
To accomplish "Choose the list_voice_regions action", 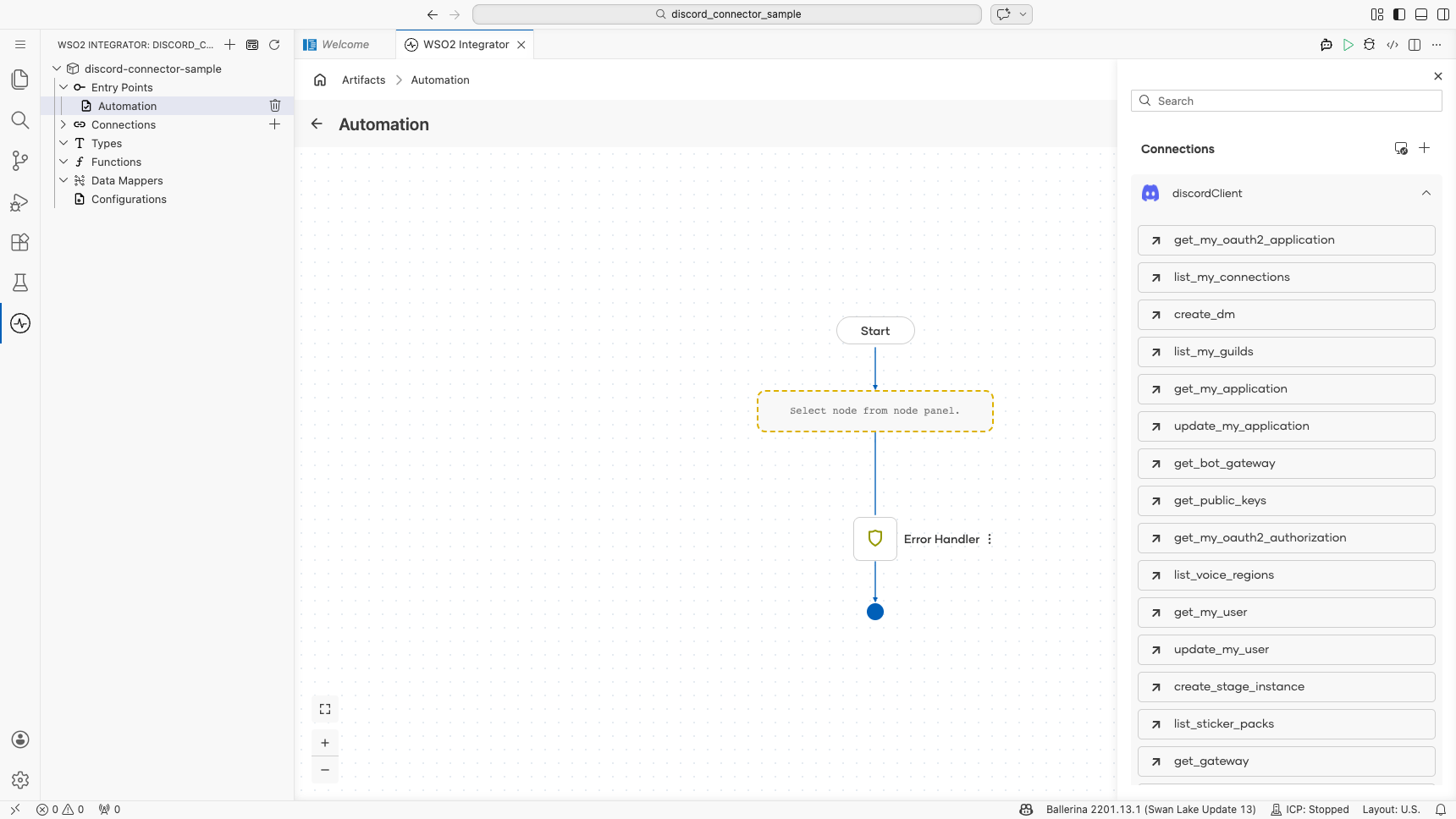I will coord(1286,575).
